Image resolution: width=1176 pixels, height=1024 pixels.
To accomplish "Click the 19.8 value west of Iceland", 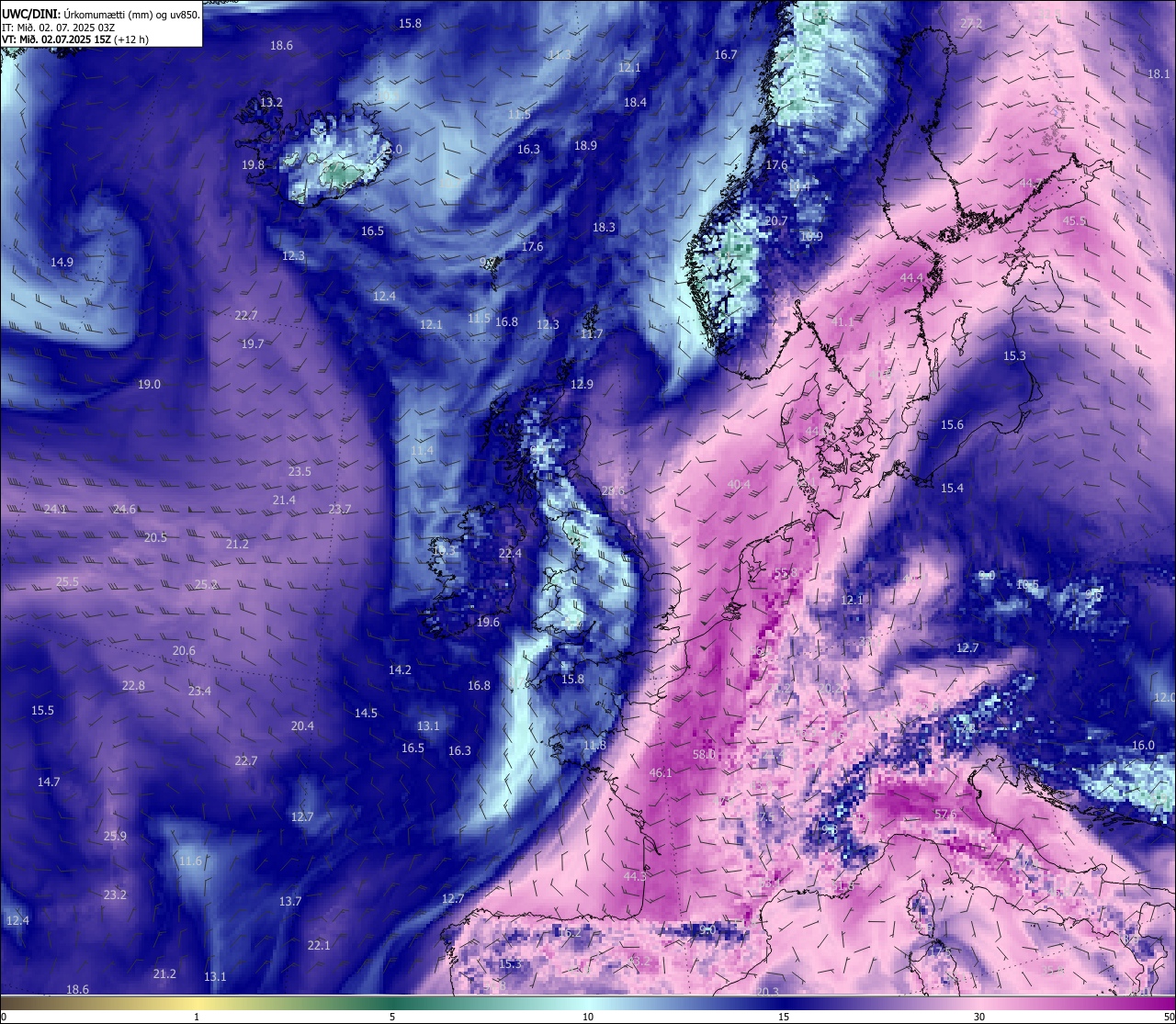I will tap(254, 165).
